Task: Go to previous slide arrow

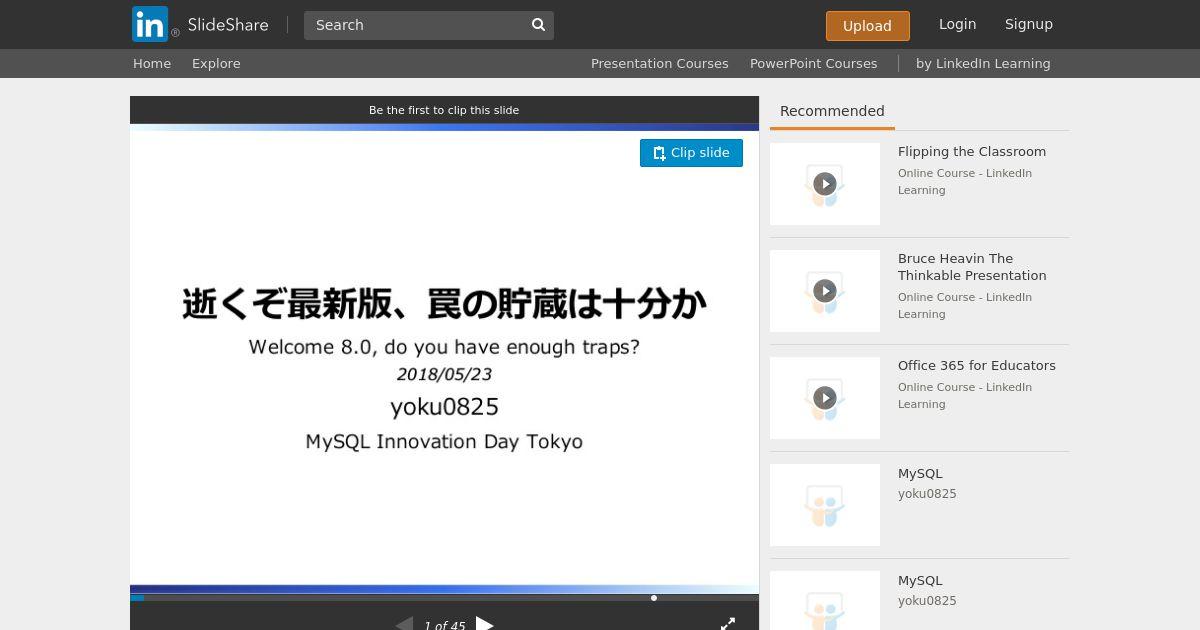Action: 404,624
